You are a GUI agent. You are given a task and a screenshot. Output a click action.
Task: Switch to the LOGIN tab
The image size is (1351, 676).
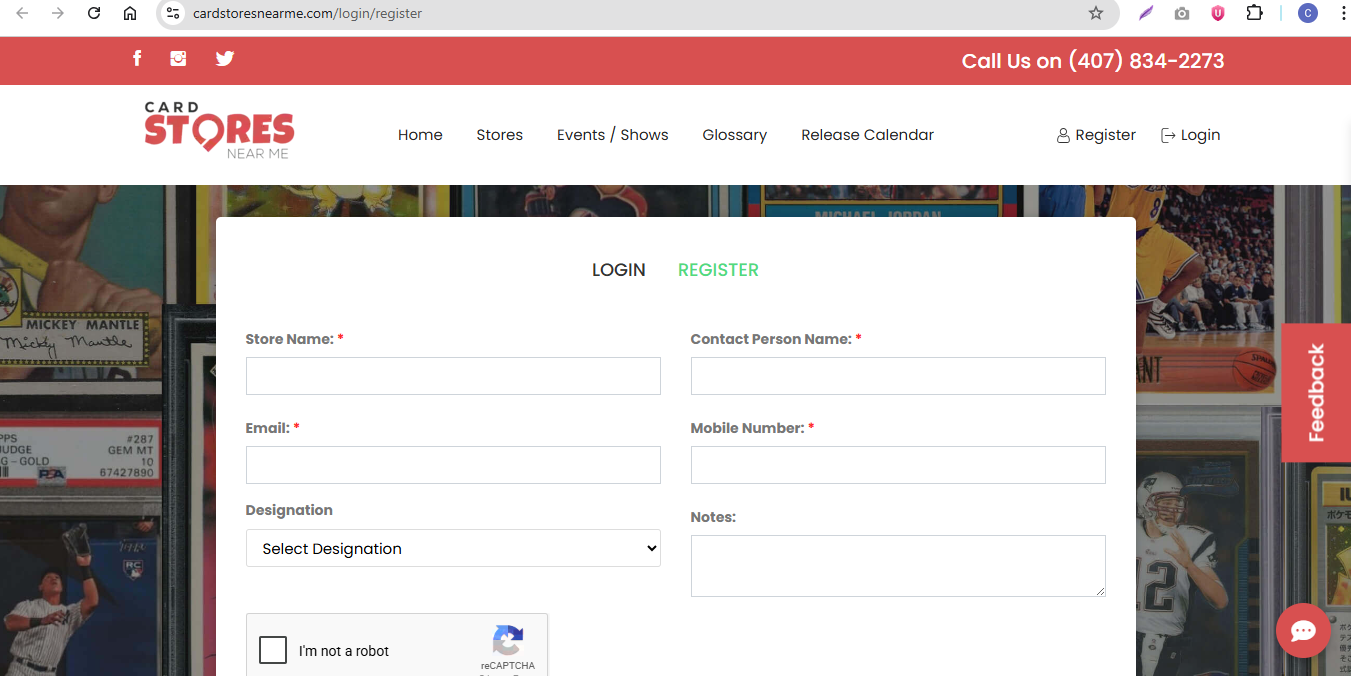(x=618, y=270)
